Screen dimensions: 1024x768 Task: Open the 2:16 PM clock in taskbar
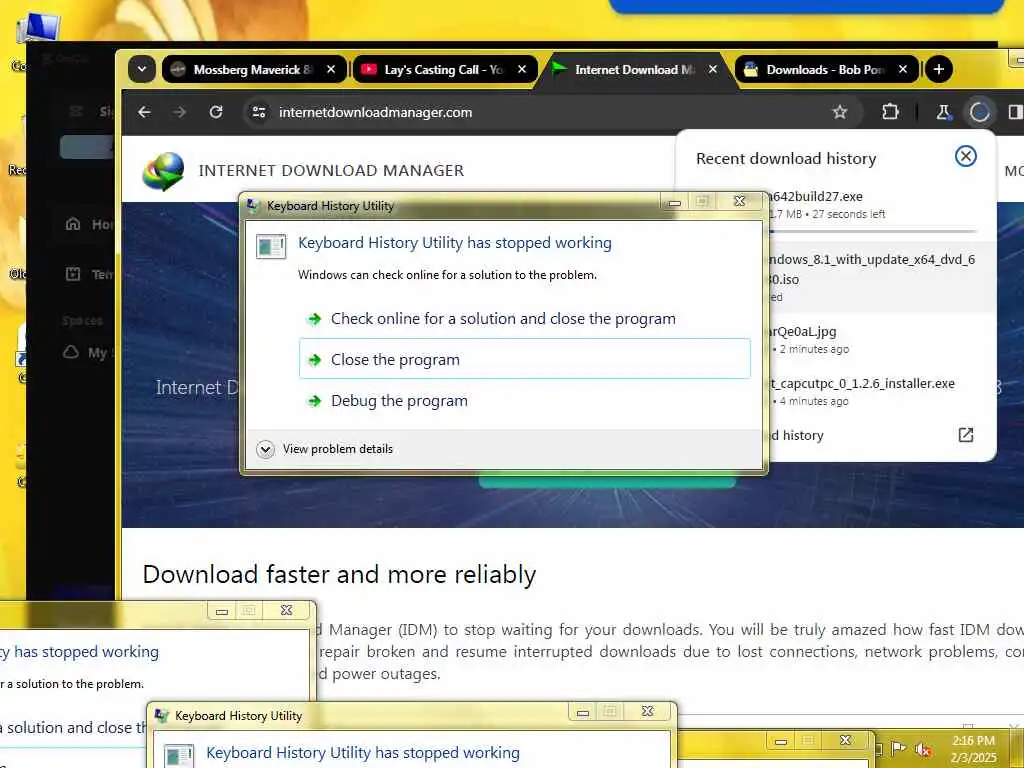coord(974,748)
